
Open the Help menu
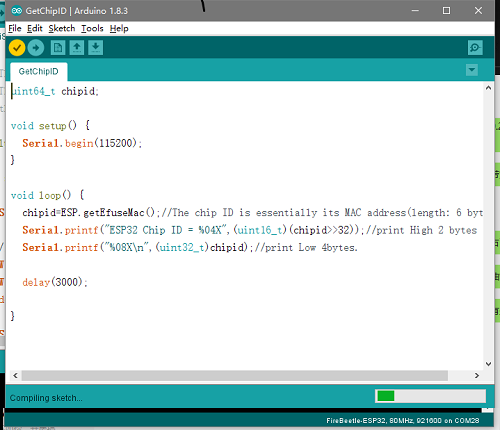click(x=119, y=28)
